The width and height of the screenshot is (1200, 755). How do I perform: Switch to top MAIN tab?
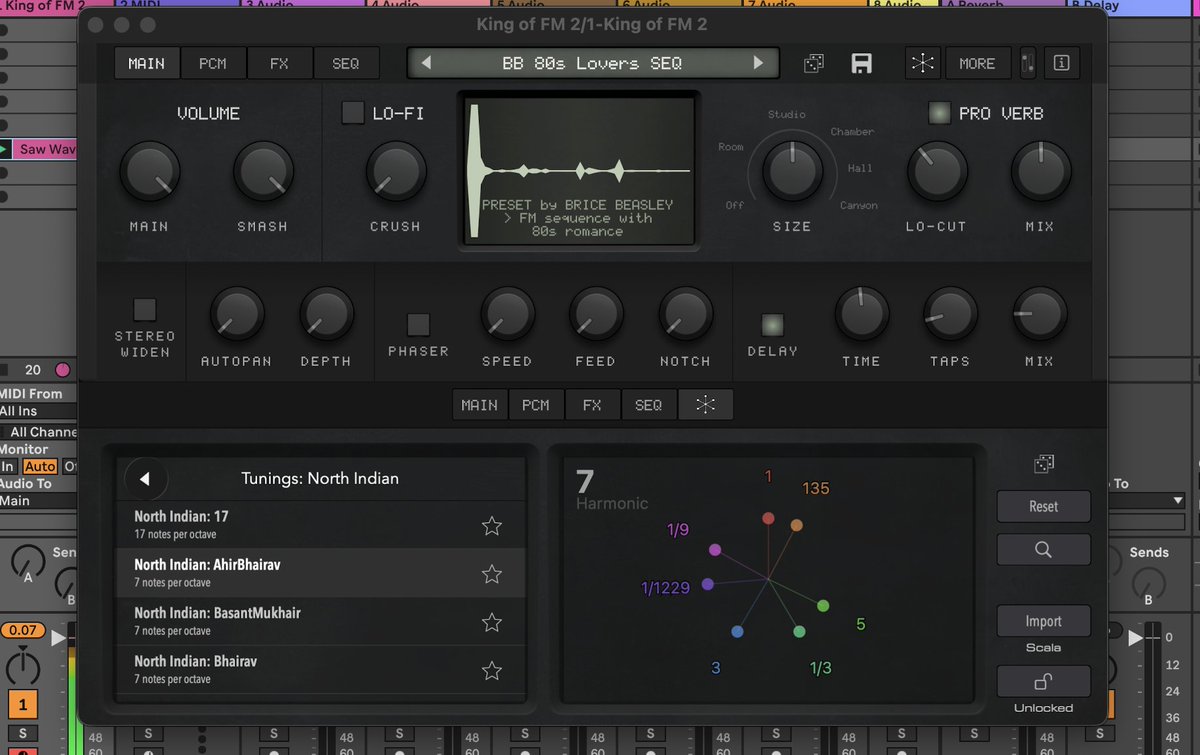point(146,63)
